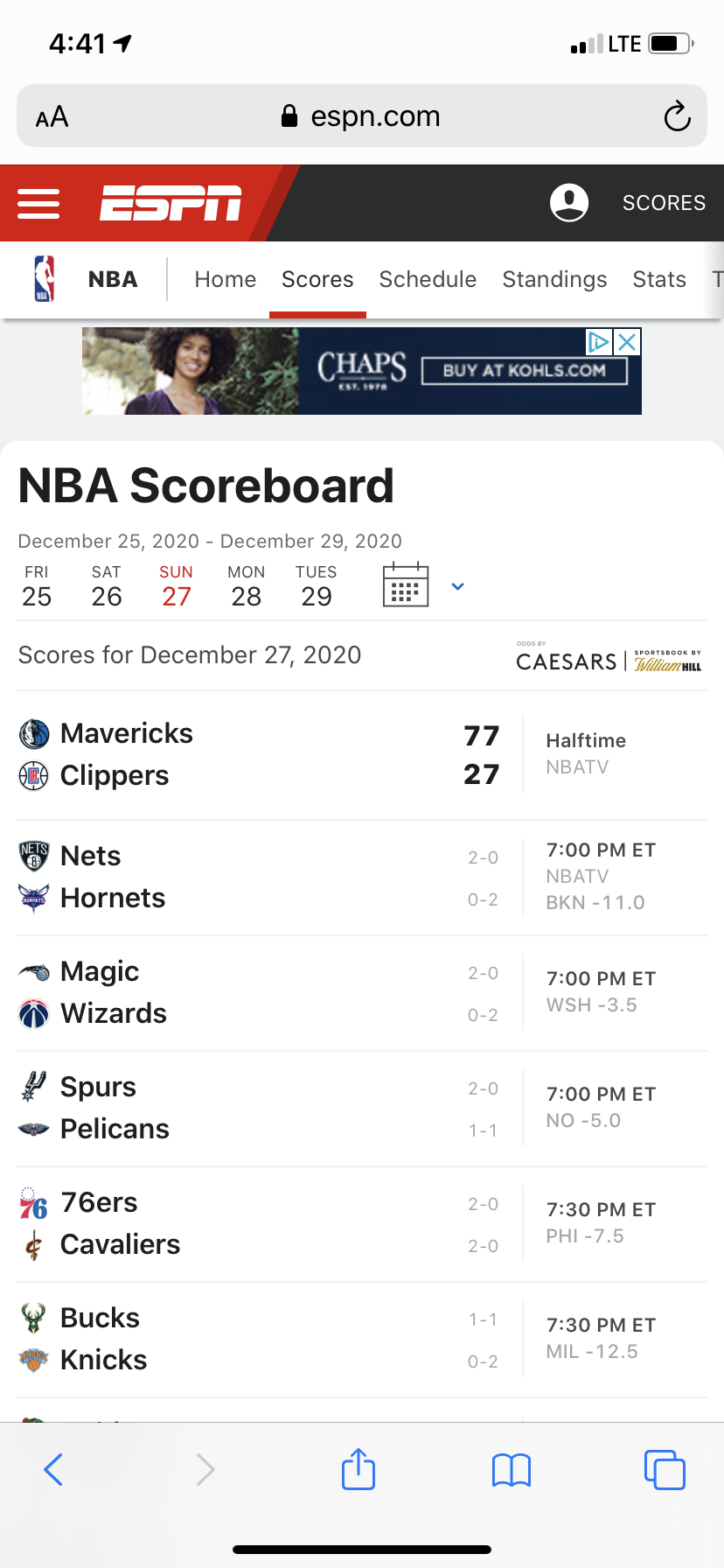The width and height of the screenshot is (724, 1568).
Task: Open the calendar date picker icon
Action: click(406, 584)
